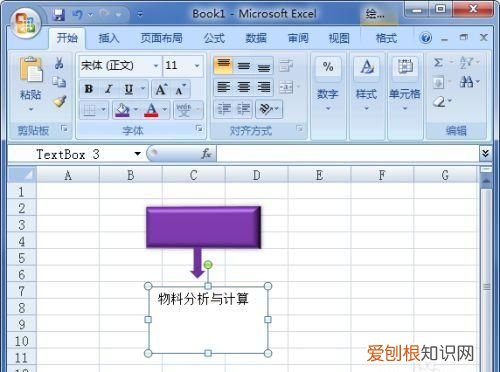Align text to the middle vertically
This screenshot has height=372, width=500.
(x=244, y=66)
